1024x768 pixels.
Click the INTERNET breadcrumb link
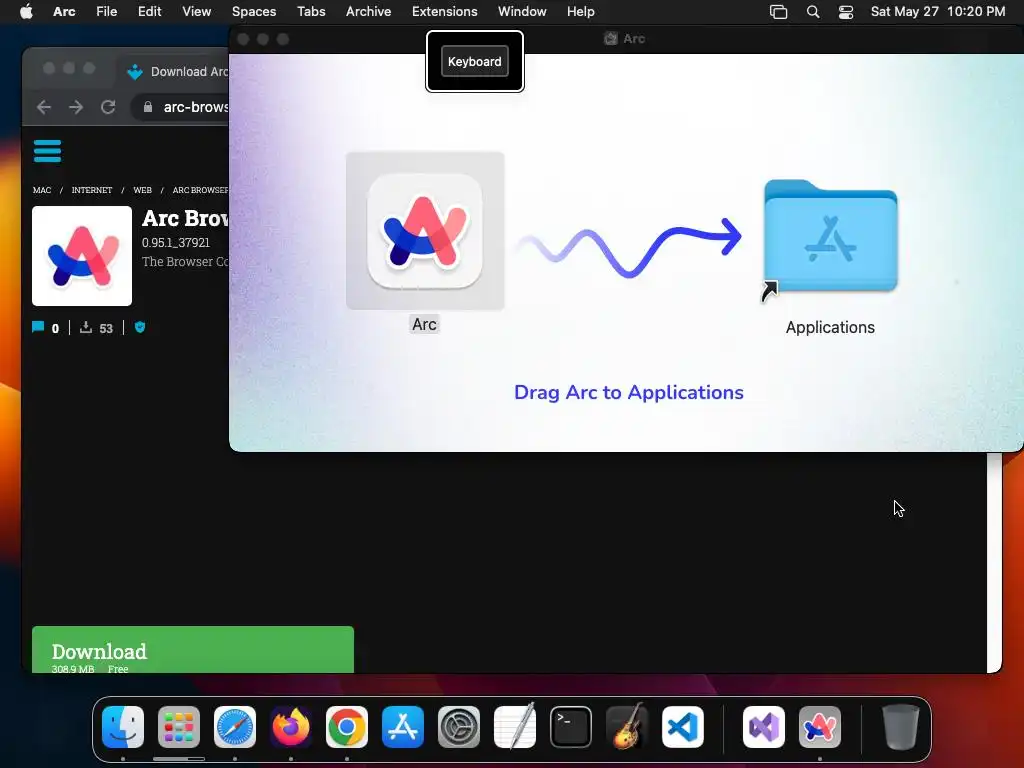pyautogui.click(x=91, y=190)
